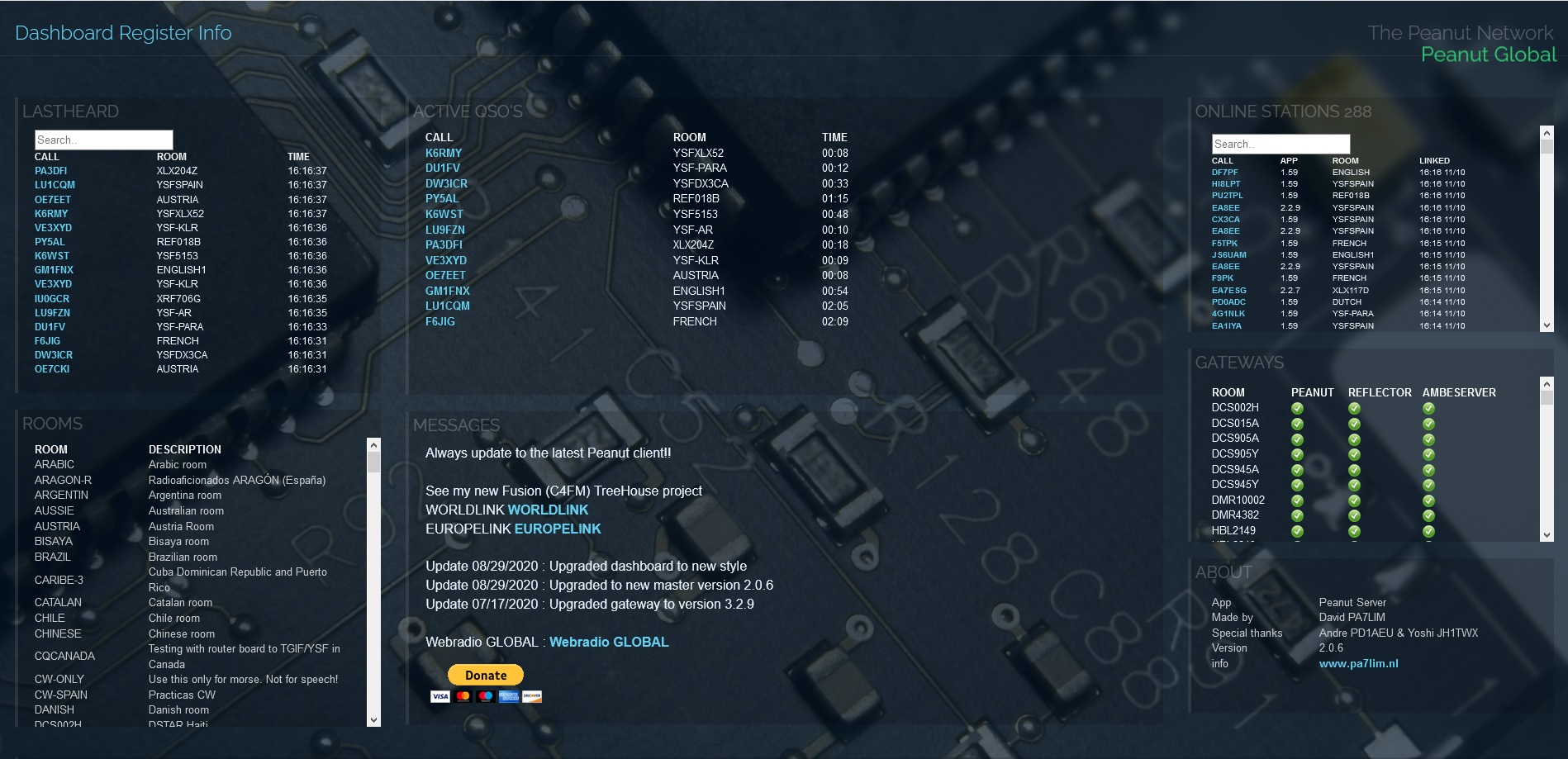This screenshot has width=1568, height=759.
Task: Click the Discover card icon below Donate
Action: 532,696
